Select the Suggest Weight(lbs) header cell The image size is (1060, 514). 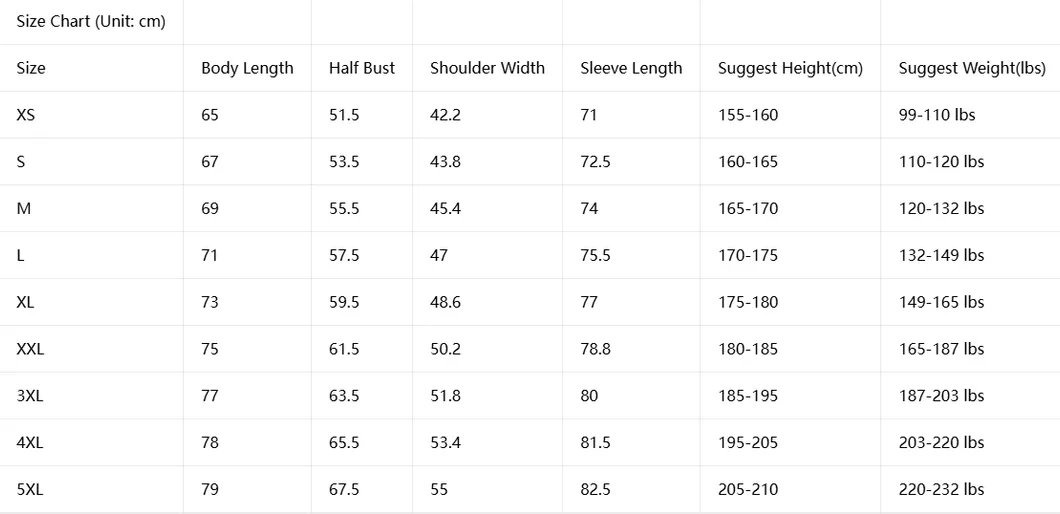971,68
